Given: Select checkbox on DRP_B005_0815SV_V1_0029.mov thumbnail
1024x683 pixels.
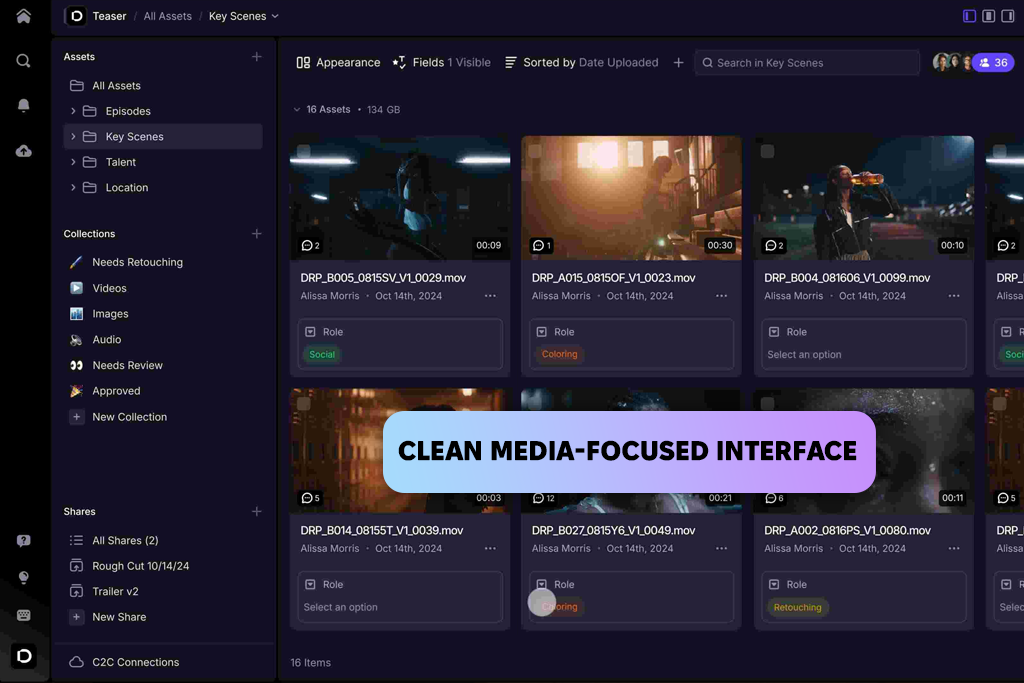Looking at the screenshot, I should pyautogui.click(x=304, y=151).
